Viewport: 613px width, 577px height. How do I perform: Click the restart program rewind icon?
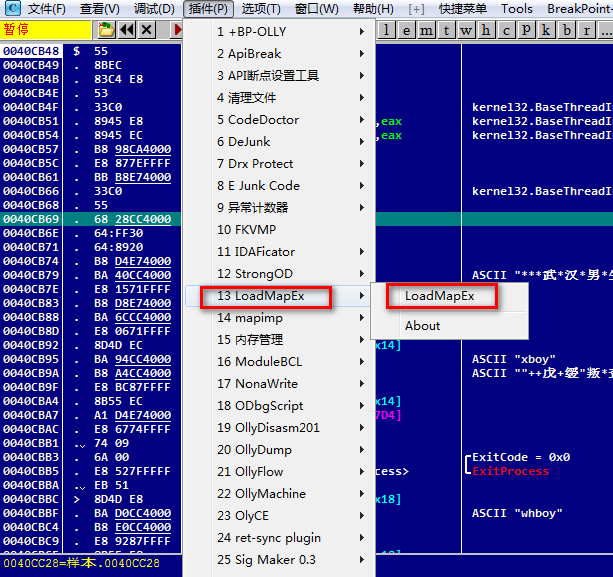coord(127,30)
